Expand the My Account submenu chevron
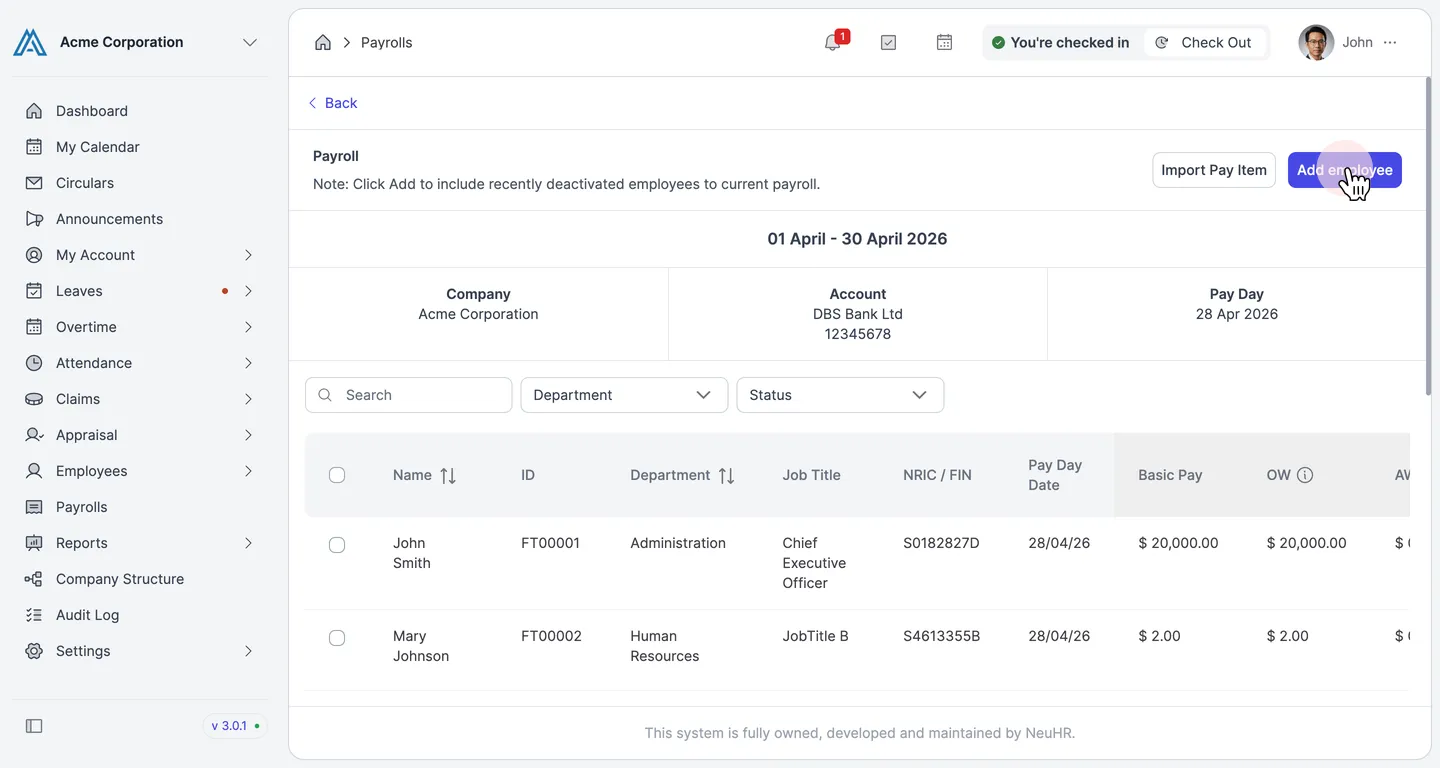 coord(248,255)
